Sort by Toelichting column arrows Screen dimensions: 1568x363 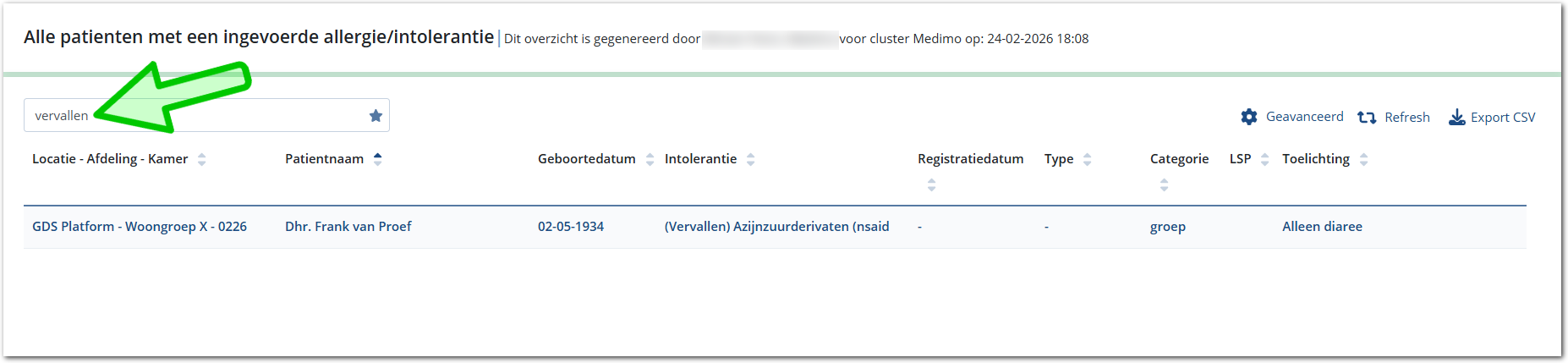point(1363,159)
